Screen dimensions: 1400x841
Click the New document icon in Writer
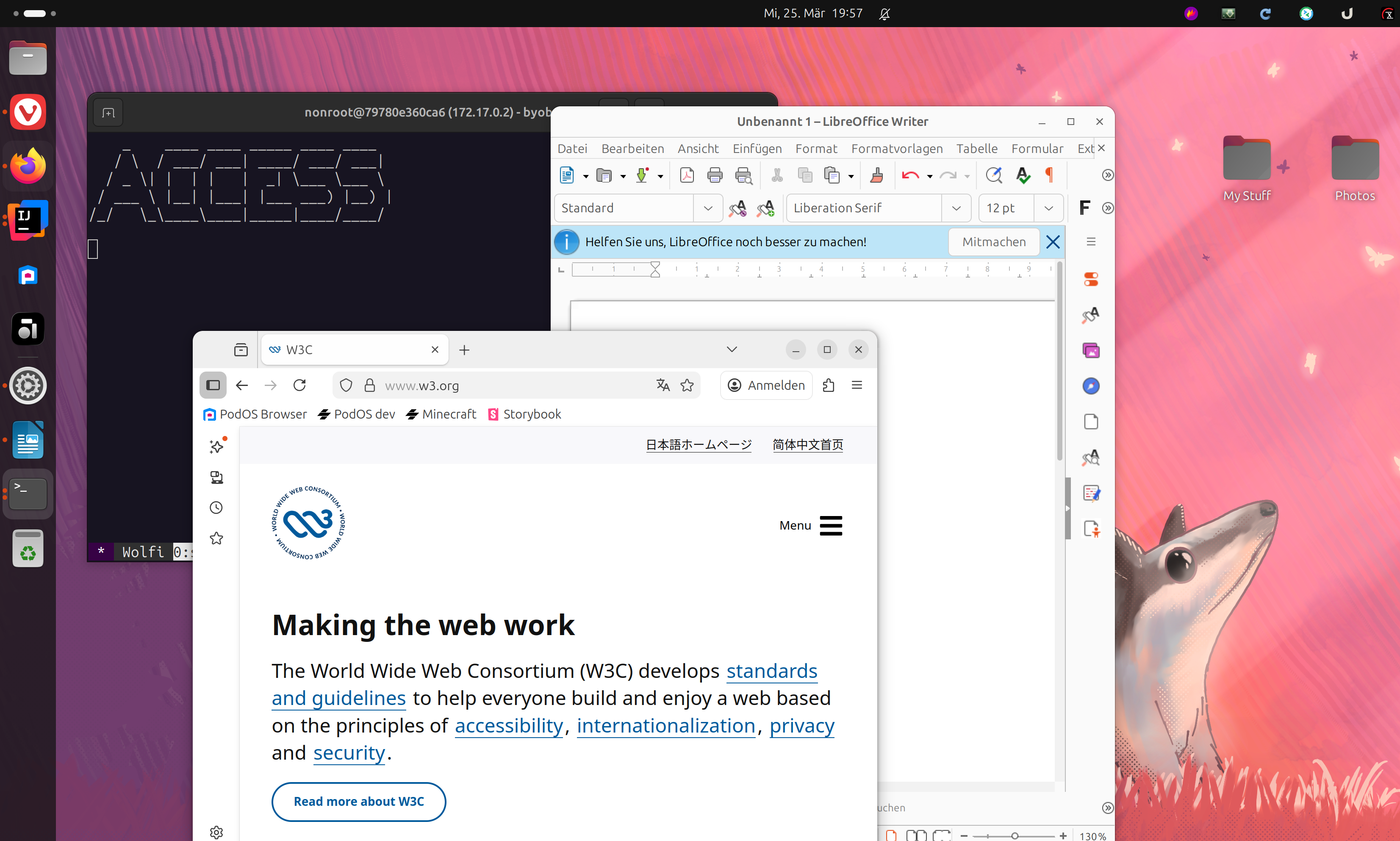point(567,176)
